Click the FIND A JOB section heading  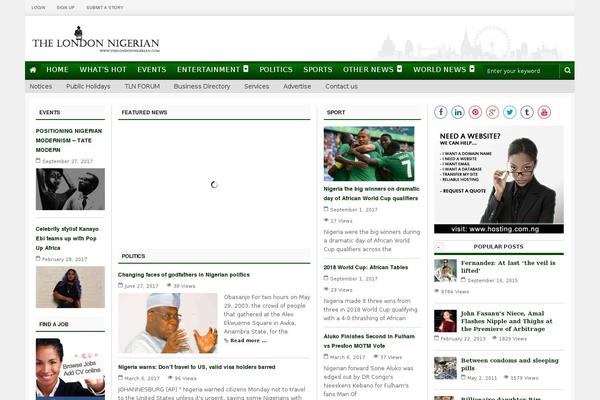point(54,324)
